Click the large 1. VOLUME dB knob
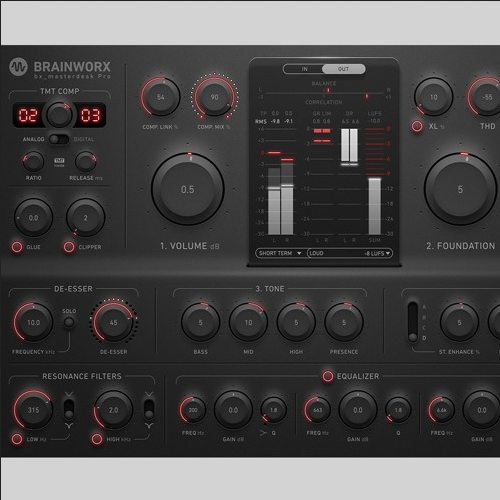Screen dimensions: 500x500 tap(188, 189)
